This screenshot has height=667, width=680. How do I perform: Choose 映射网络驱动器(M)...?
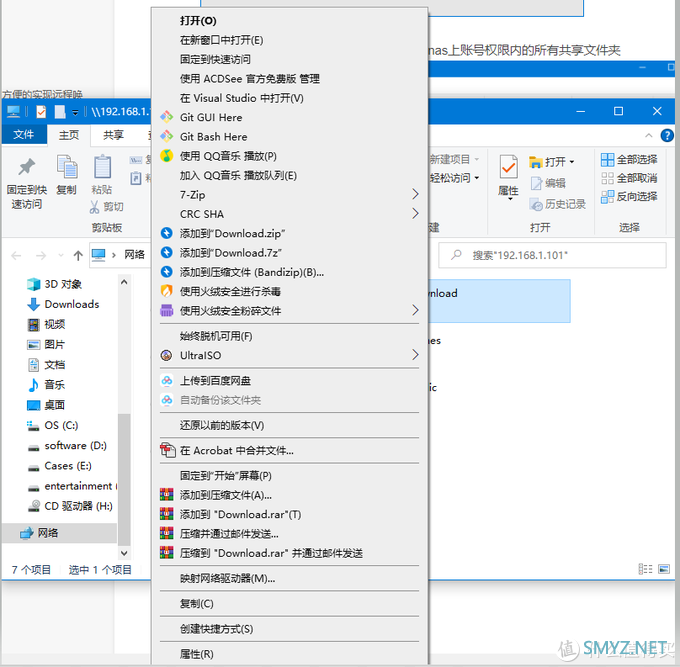coord(227,579)
